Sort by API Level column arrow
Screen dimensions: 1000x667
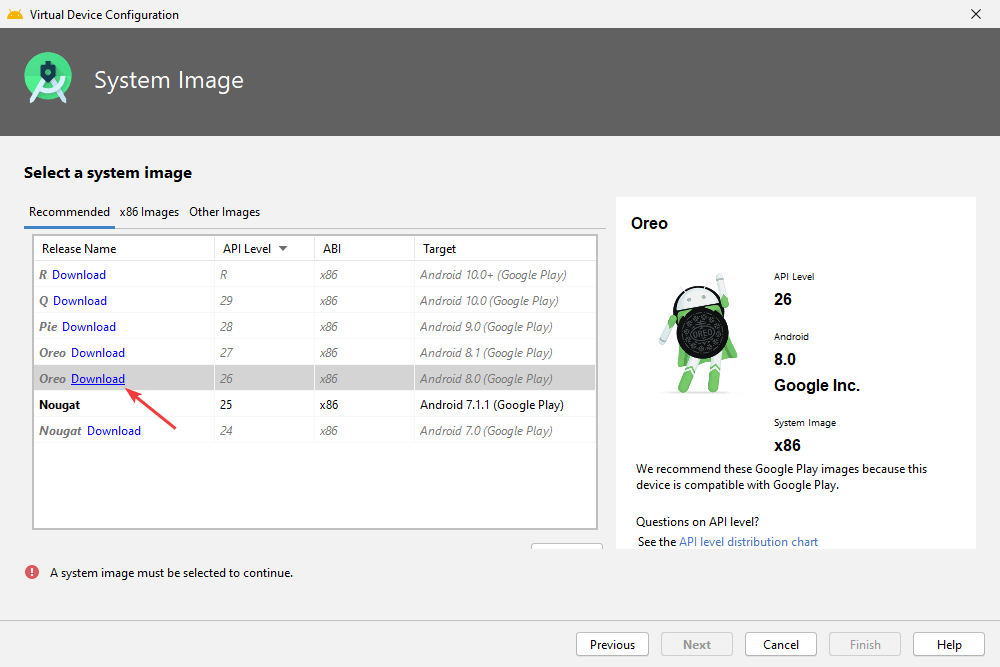tap(283, 249)
